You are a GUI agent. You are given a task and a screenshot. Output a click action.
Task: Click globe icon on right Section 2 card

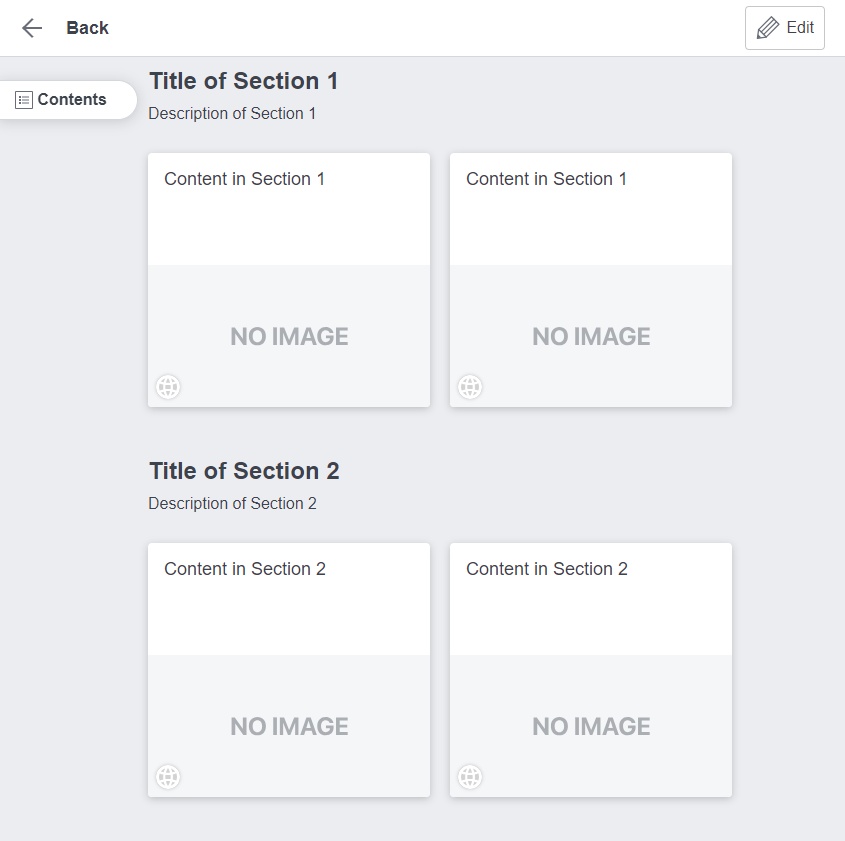tap(470, 777)
